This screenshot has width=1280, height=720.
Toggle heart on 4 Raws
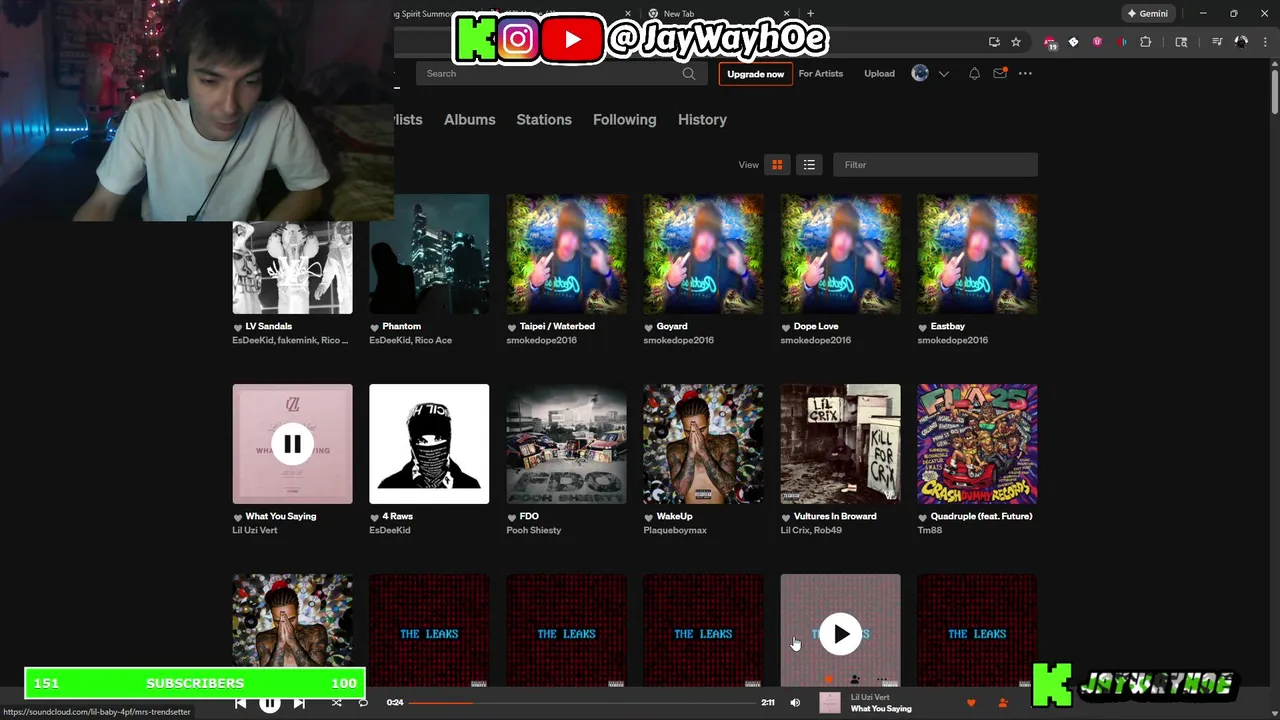click(x=374, y=517)
